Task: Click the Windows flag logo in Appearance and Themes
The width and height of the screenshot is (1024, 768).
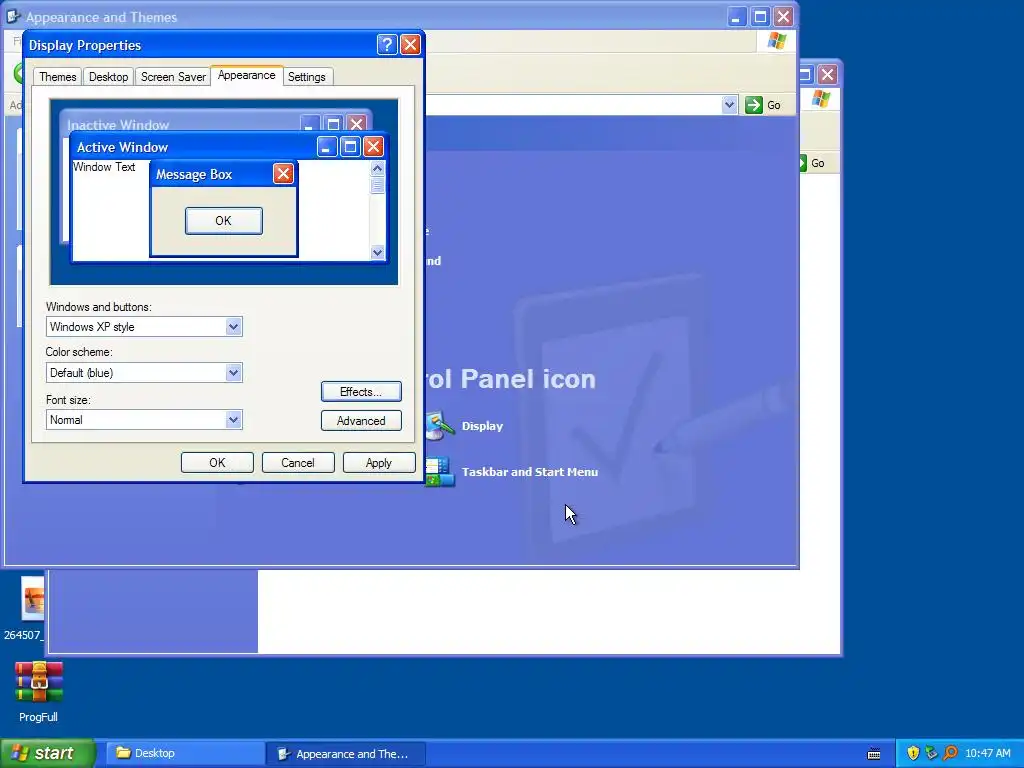Action: (x=777, y=41)
